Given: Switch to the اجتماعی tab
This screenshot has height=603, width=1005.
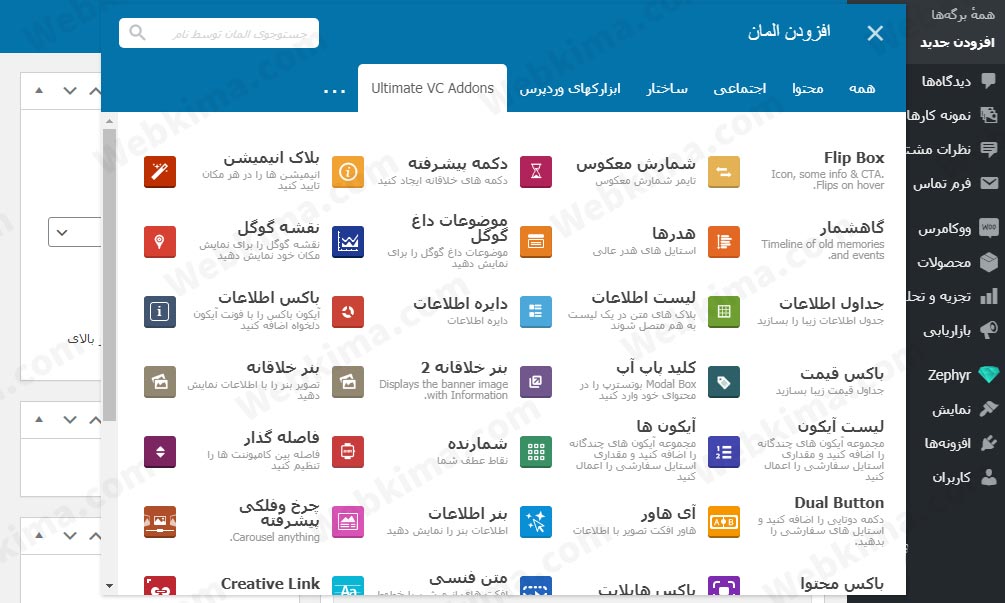Looking at the screenshot, I should 740,88.
